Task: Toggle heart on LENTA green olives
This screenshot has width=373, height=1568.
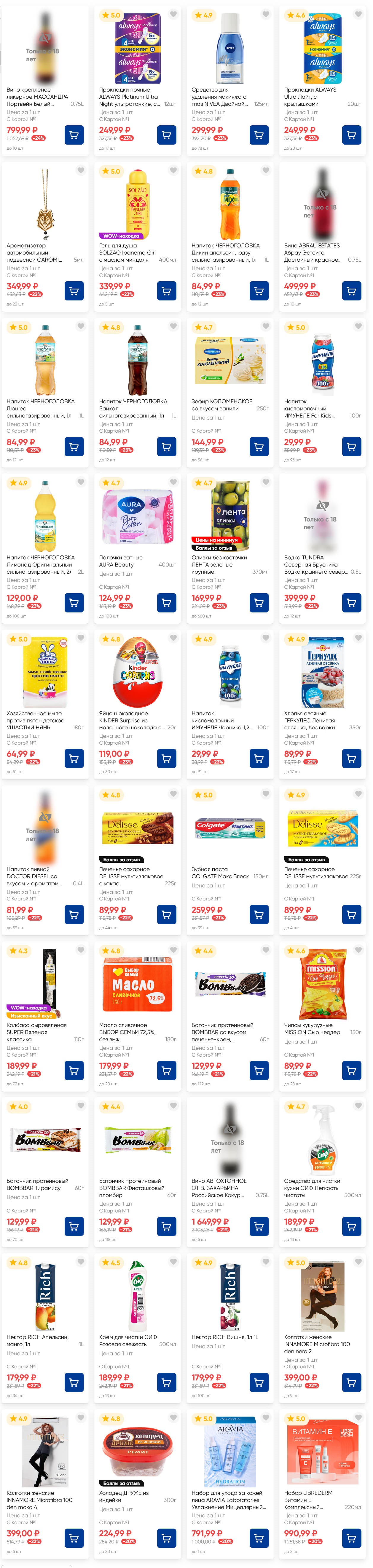Action: point(266,482)
